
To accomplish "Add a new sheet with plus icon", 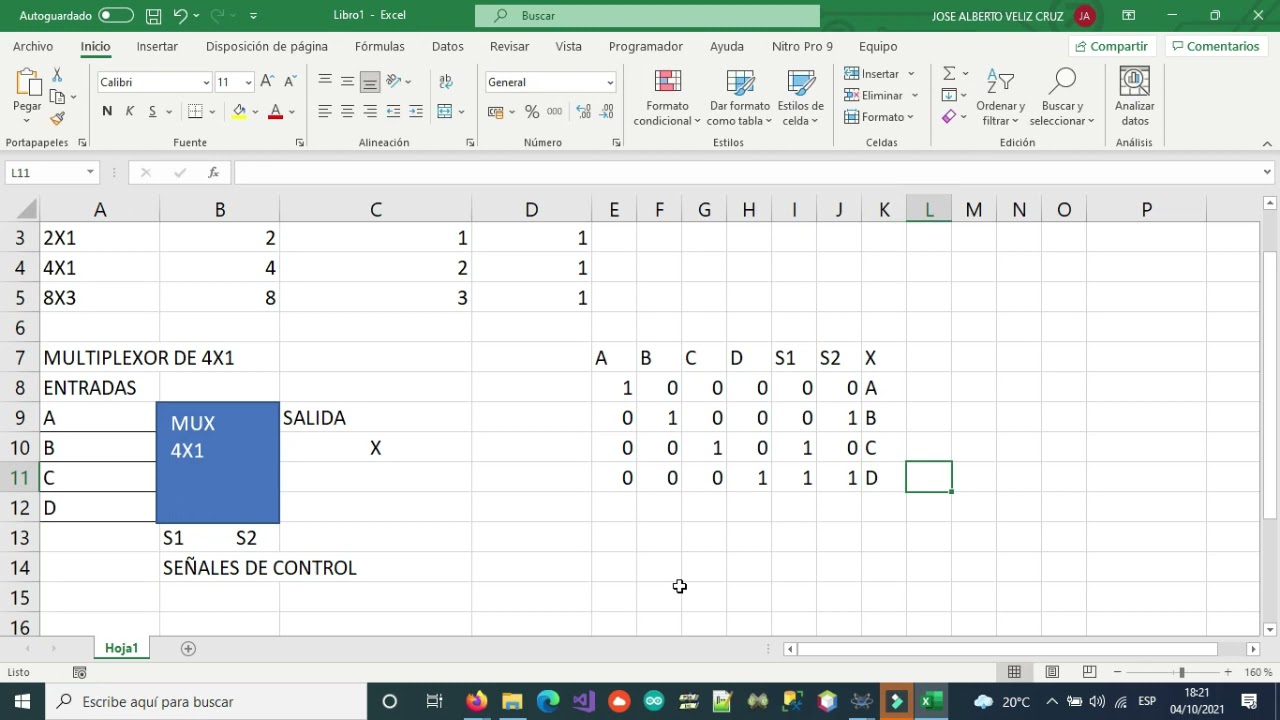I will (188, 648).
